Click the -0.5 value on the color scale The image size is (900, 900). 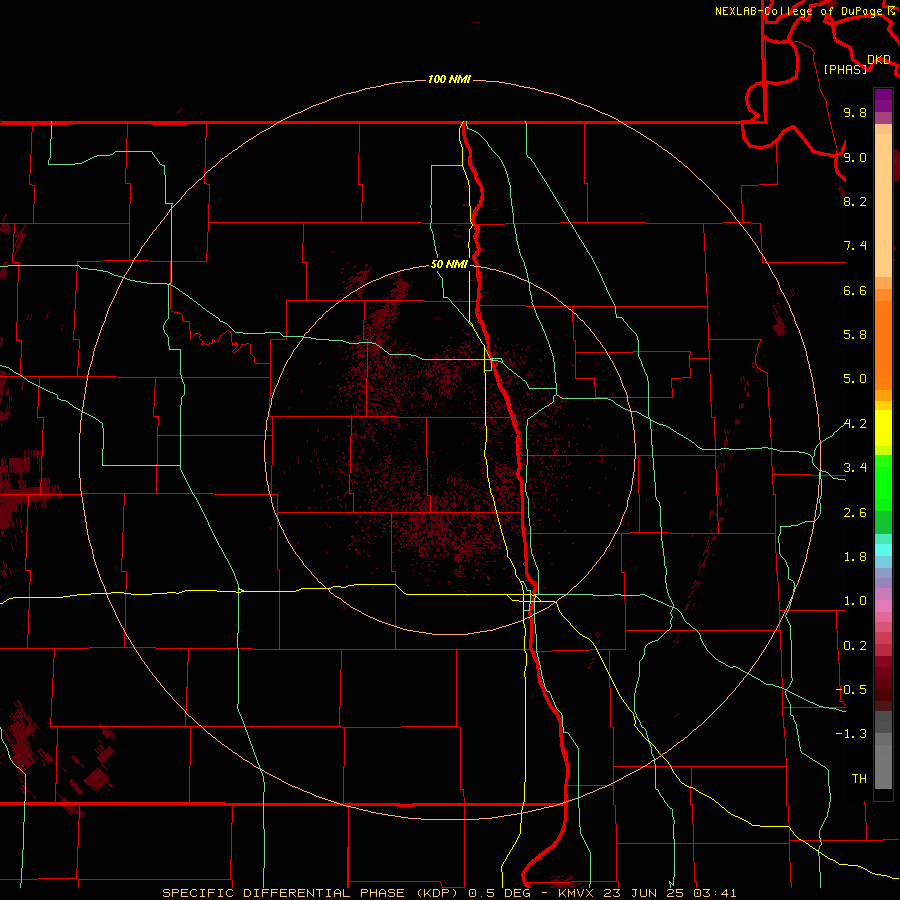click(x=851, y=690)
